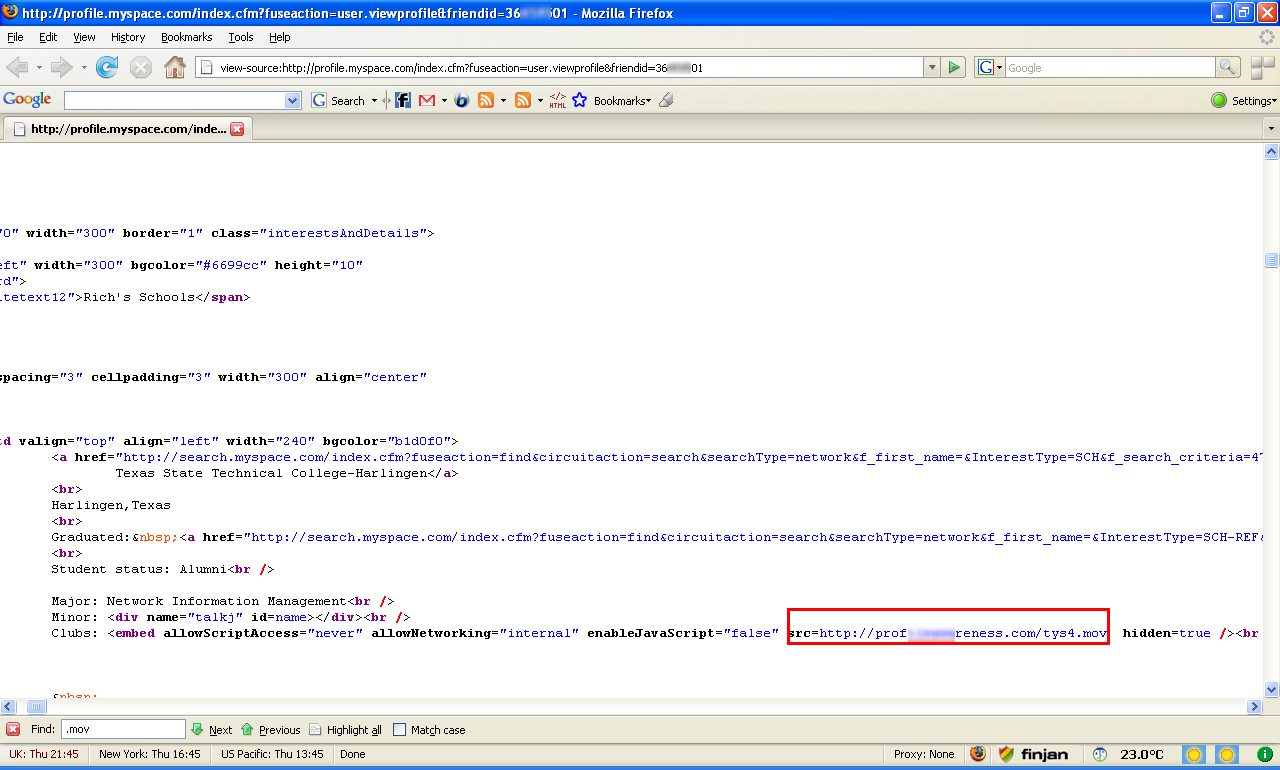Viewport: 1280px width, 770px height.
Task: Open the Home page icon
Action: click(x=175, y=67)
